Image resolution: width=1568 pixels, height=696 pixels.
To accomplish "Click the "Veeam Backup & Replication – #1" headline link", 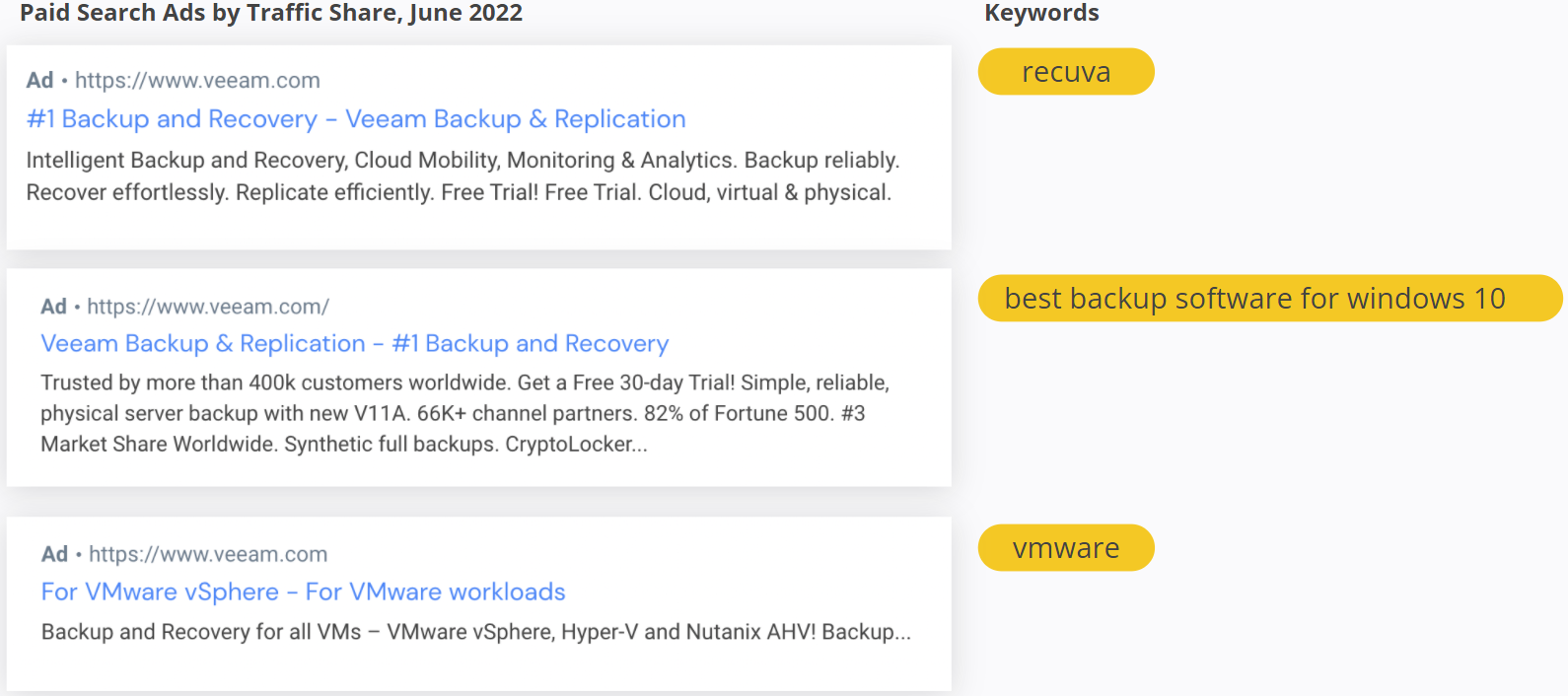I will (x=354, y=344).
